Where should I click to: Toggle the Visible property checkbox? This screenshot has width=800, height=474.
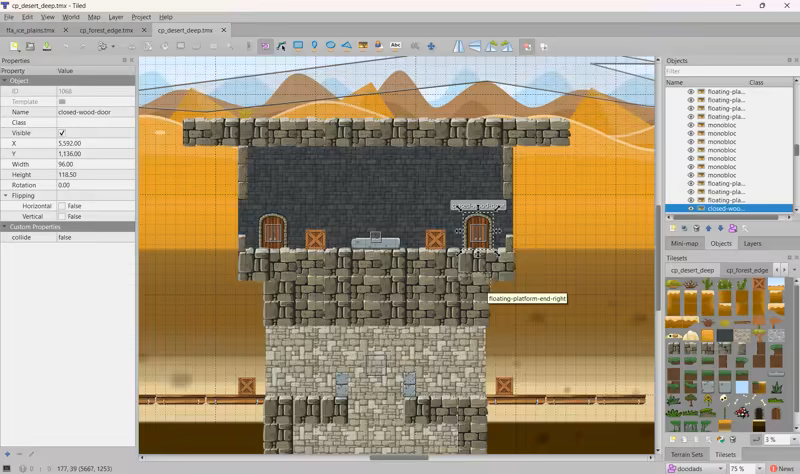tap(62, 133)
